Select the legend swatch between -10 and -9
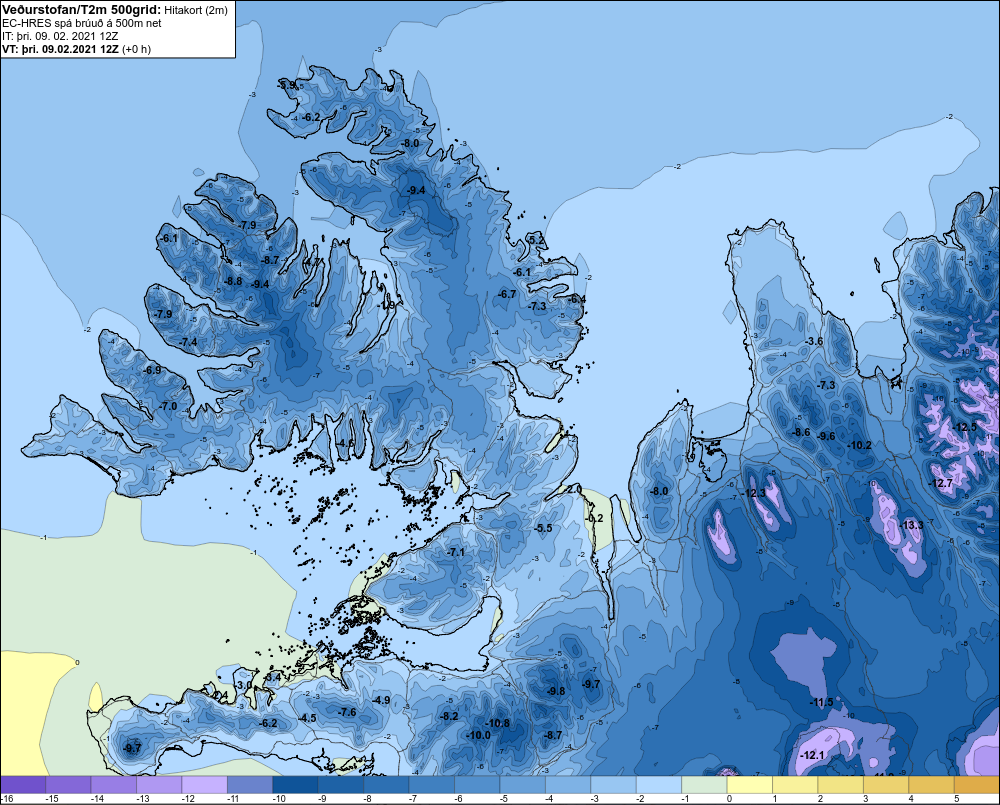This screenshot has height=805, width=1000. click(295, 785)
